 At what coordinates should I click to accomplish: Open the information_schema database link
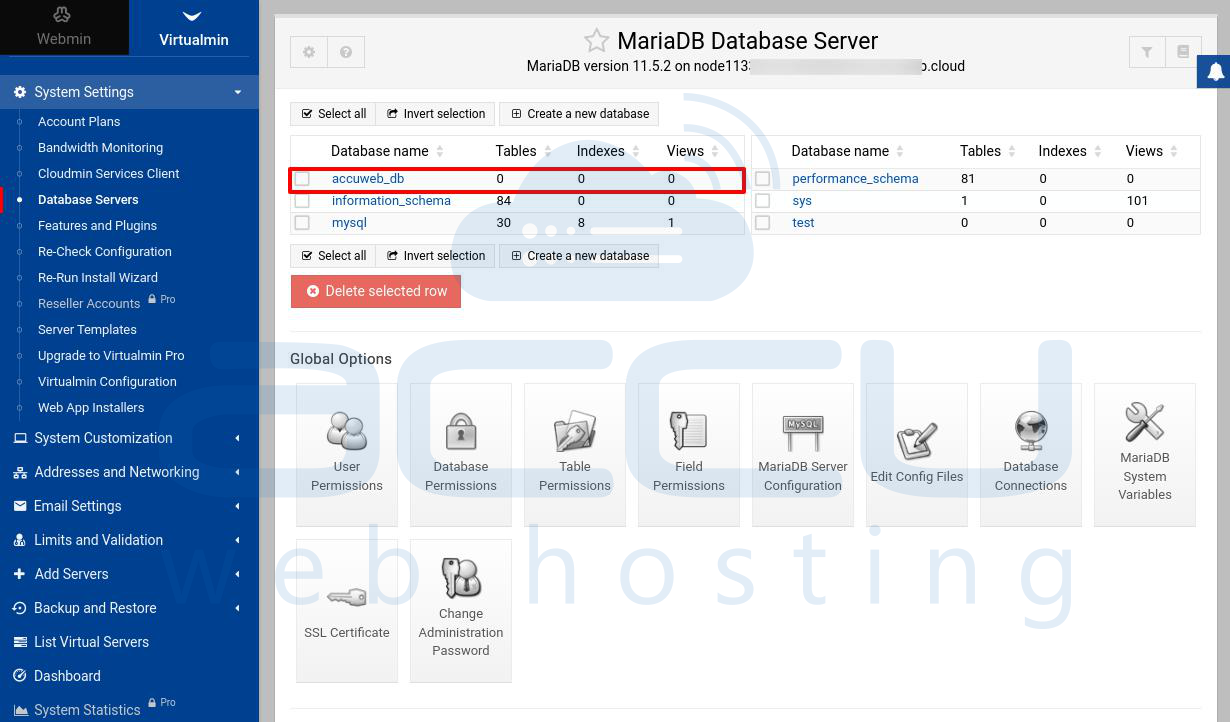(391, 201)
